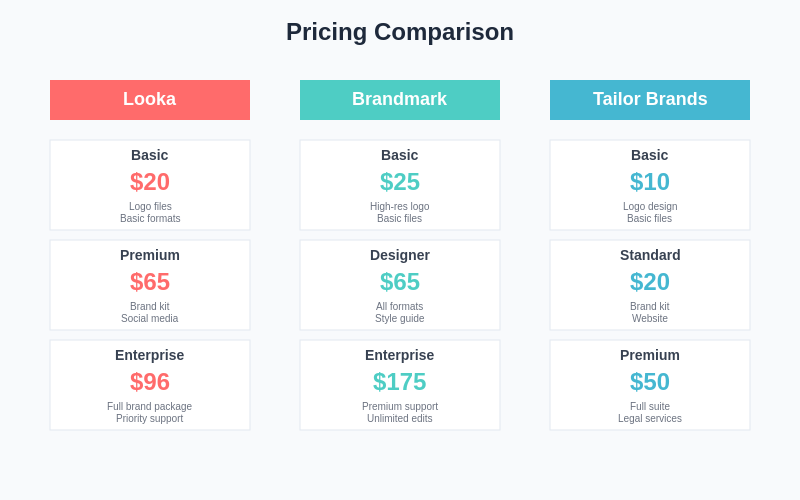Pick Brandmark's Basic plan card
The height and width of the screenshot is (500, 800).
(x=400, y=185)
